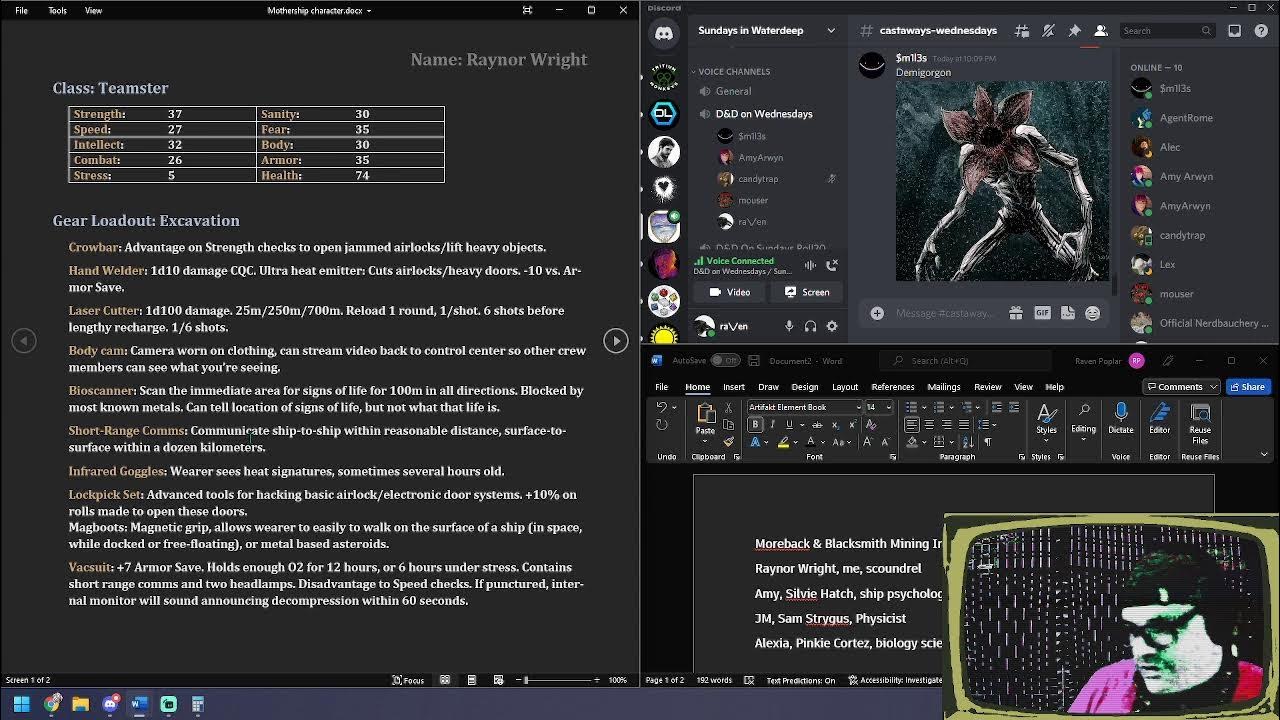Open Google Chrome from the taskbar
Viewport: 1280px width, 720px height.
52,705
